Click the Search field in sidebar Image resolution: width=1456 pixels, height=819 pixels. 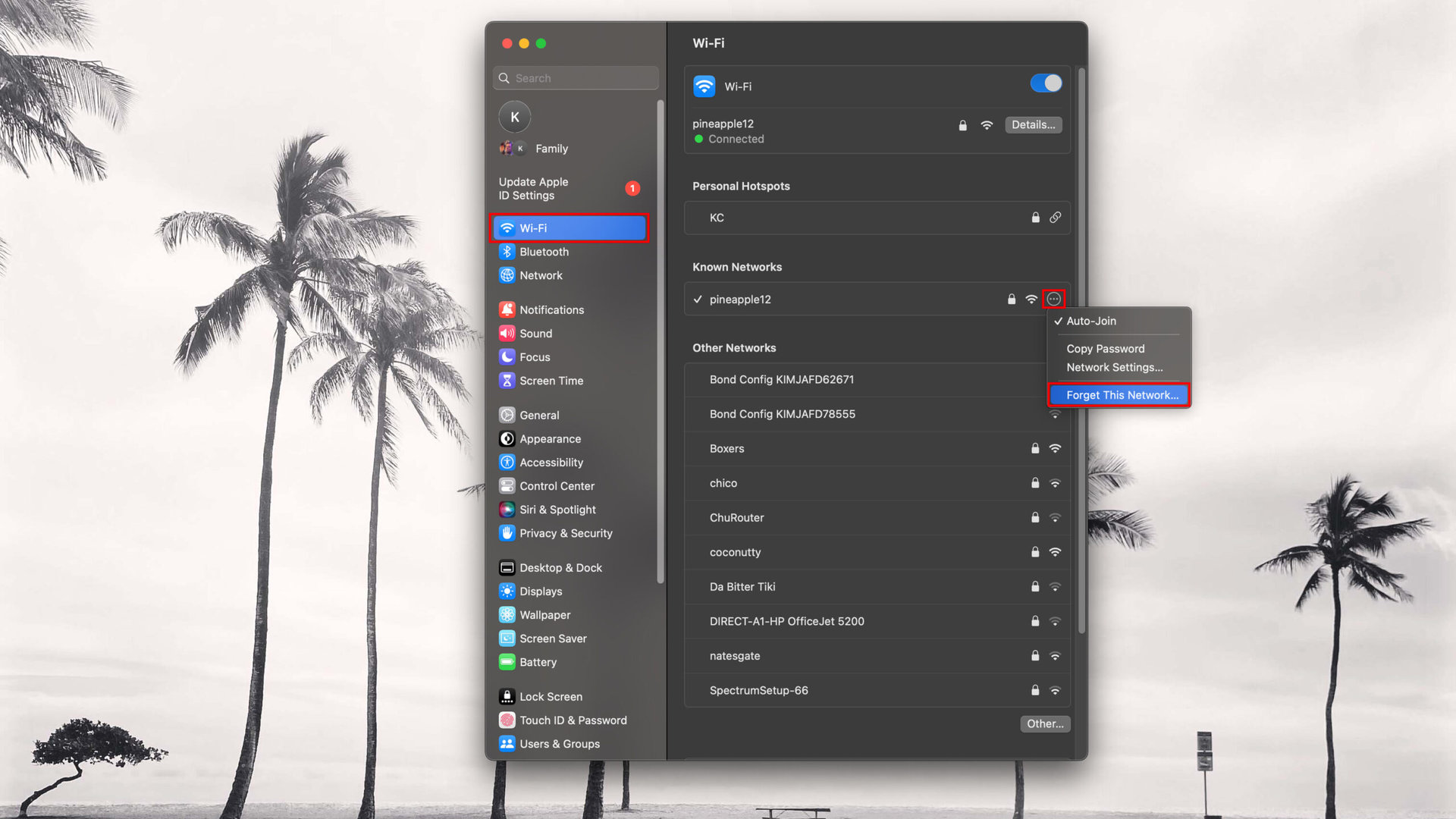(x=576, y=78)
